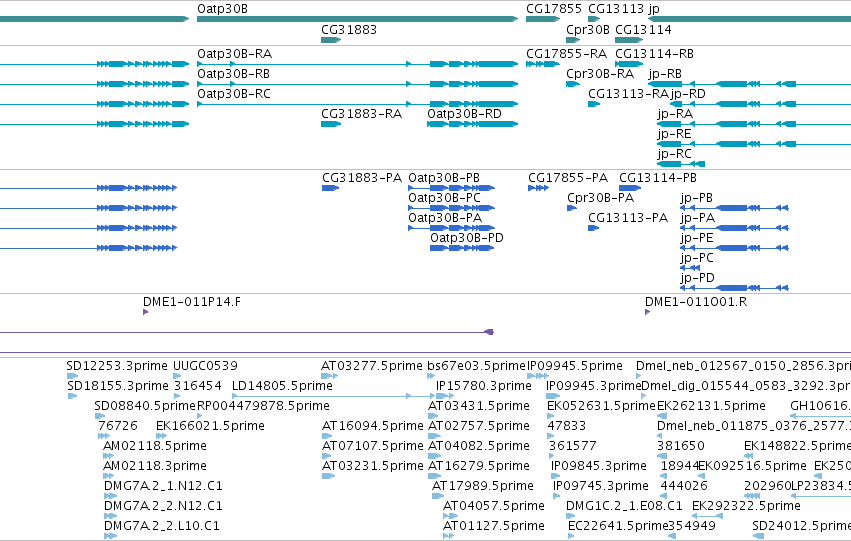Click AM02118.3prime label
The image size is (851, 541).
pos(155,466)
